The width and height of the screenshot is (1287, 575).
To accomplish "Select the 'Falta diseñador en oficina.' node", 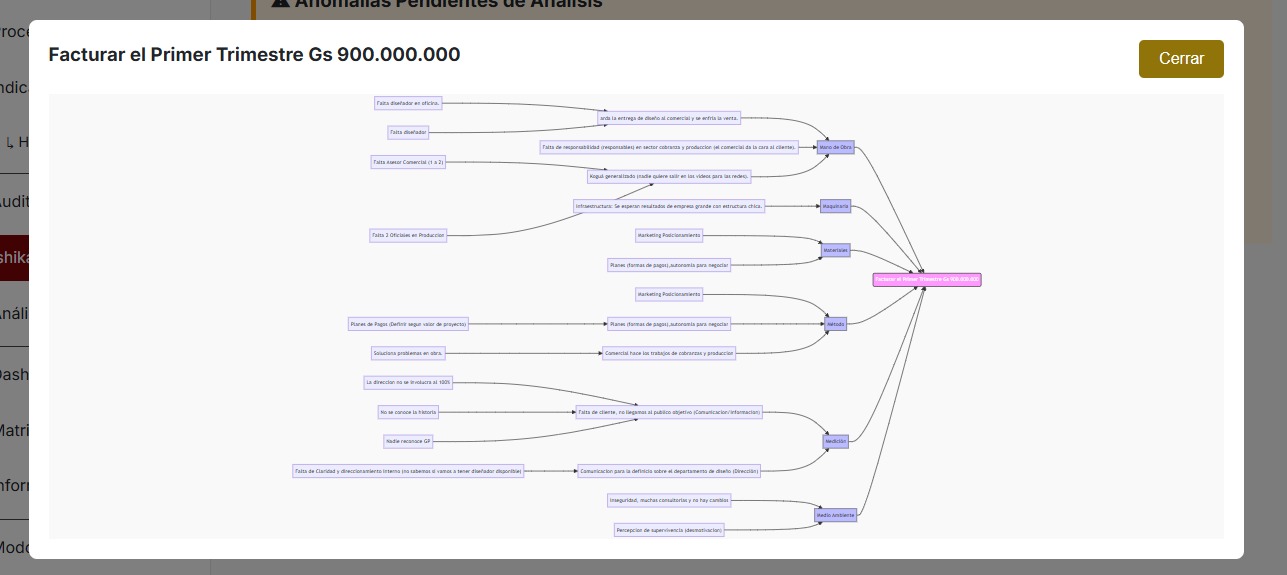I will [408, 103].
